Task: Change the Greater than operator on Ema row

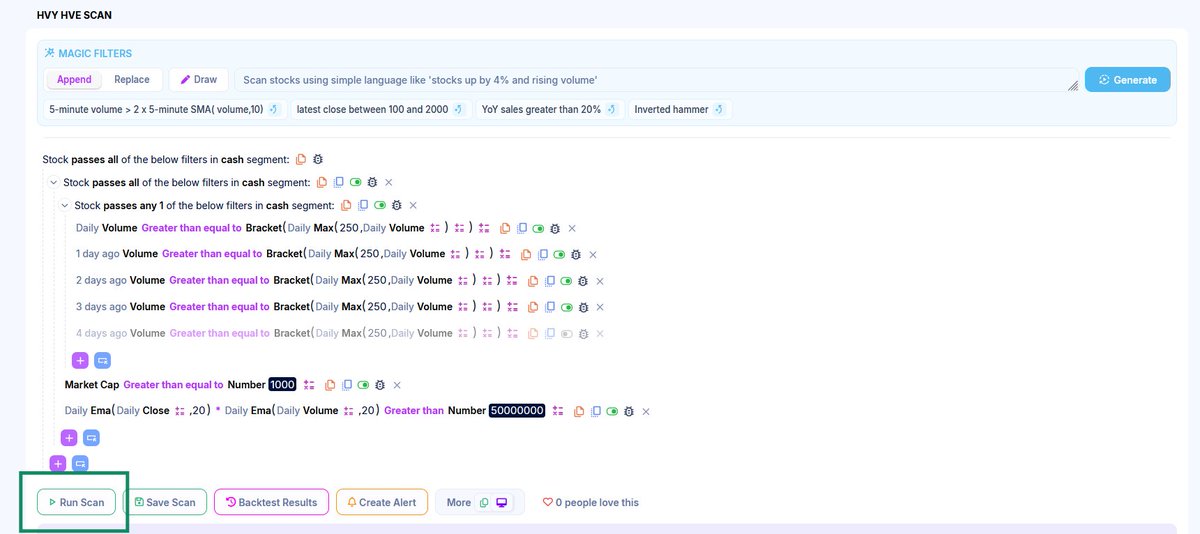Action: click(414, 411)
